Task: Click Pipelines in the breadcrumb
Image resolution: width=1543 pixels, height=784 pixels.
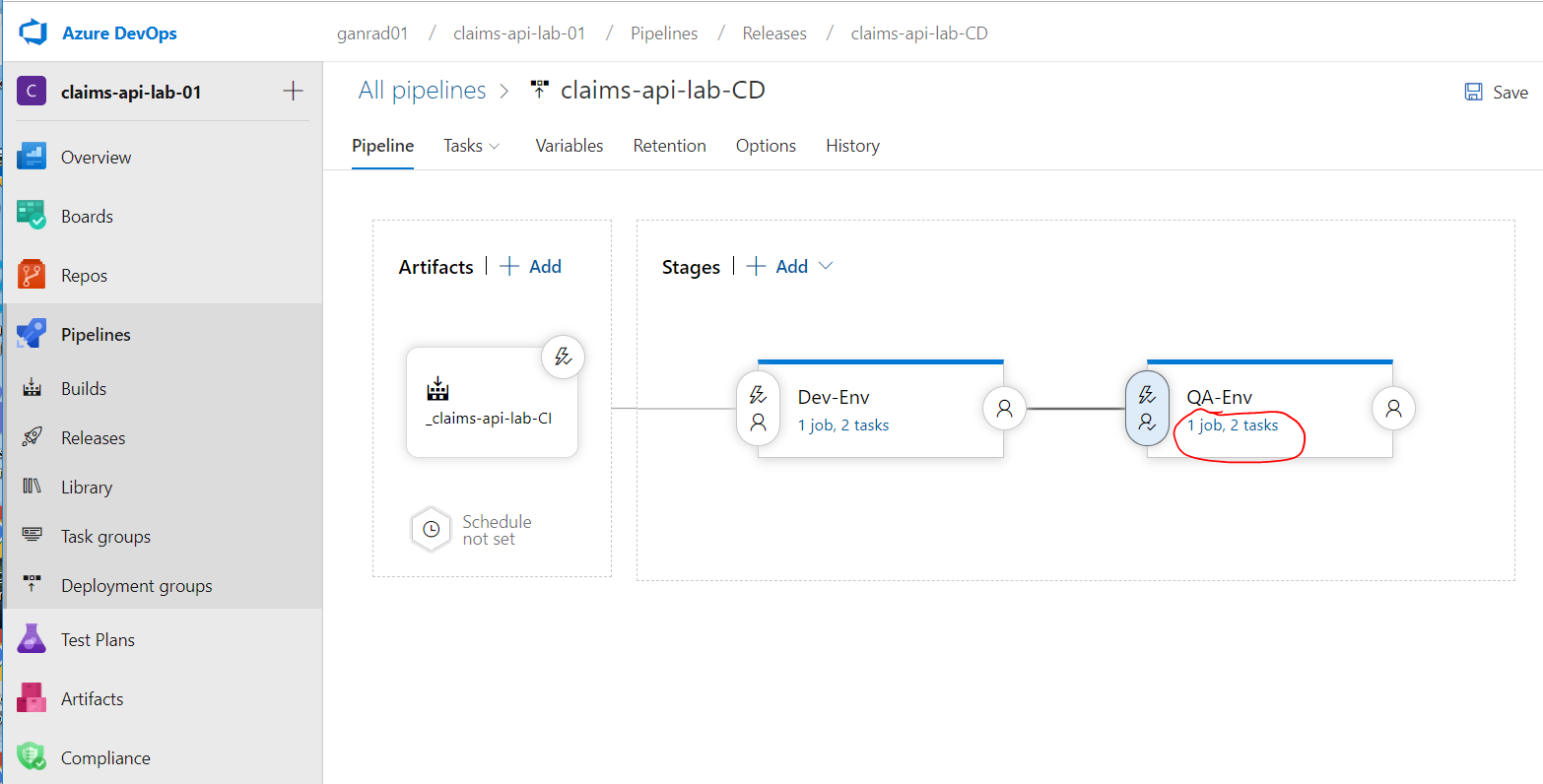Action: point(664,33)
